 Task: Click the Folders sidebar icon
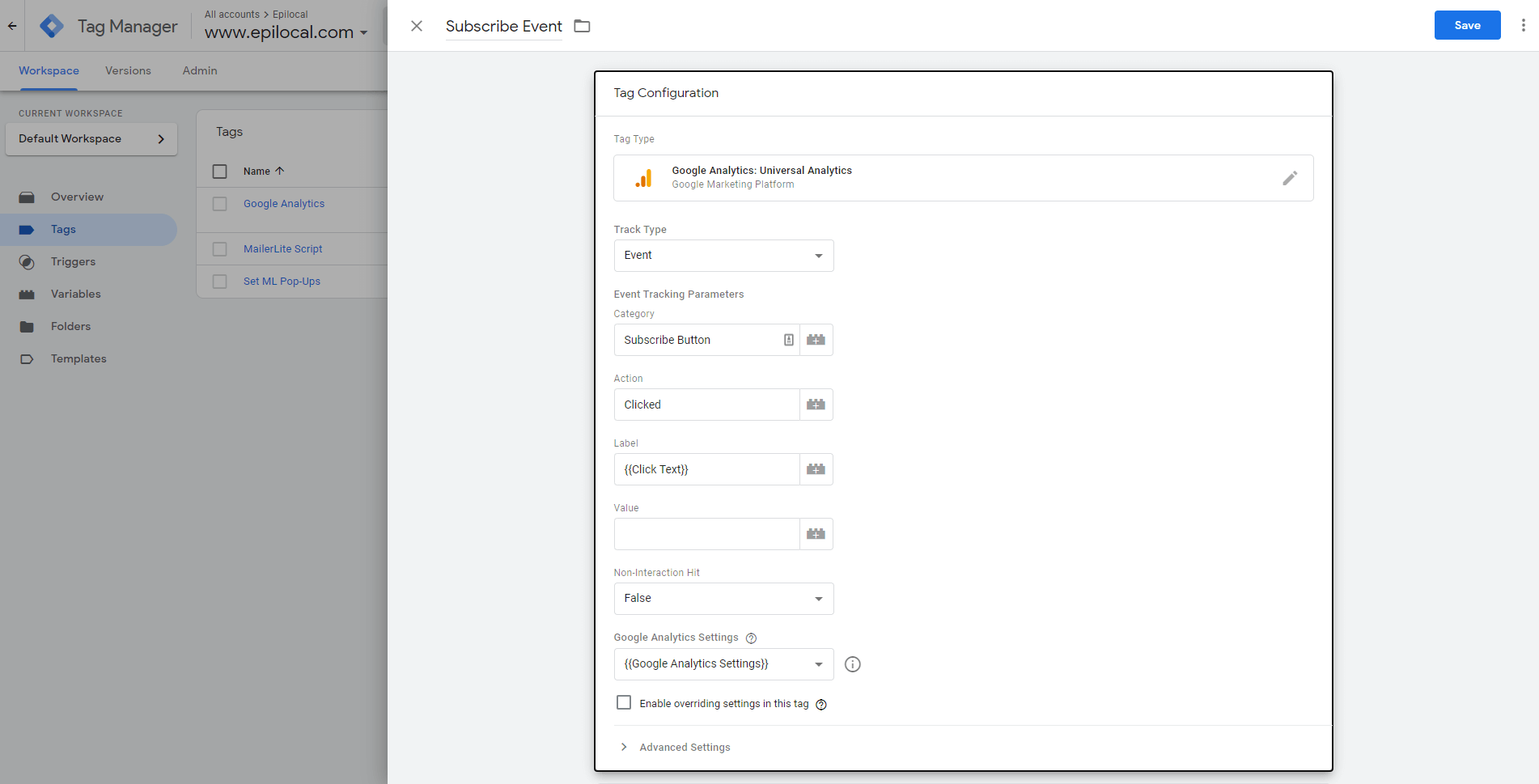(27, 327)
